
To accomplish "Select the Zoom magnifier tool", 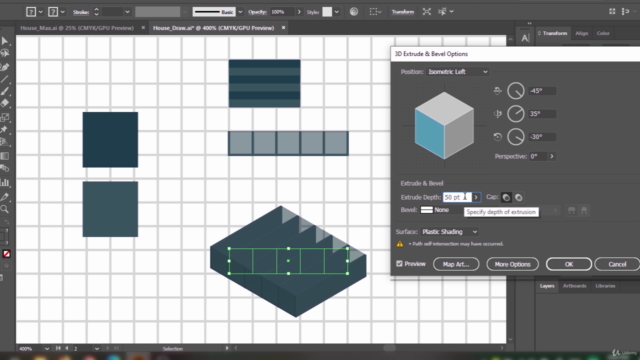I will click(x=4, y=209).
